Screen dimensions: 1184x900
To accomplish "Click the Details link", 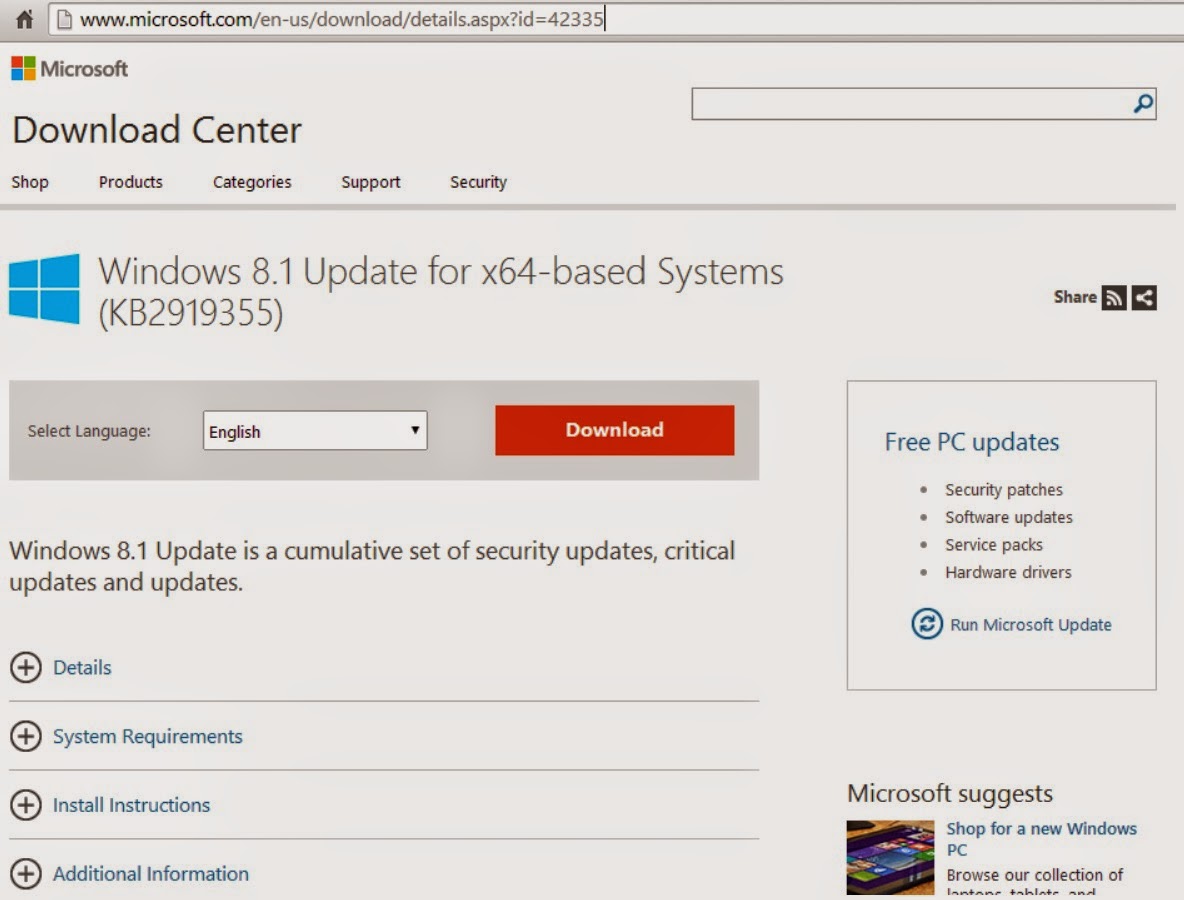I will pos(82,667).
